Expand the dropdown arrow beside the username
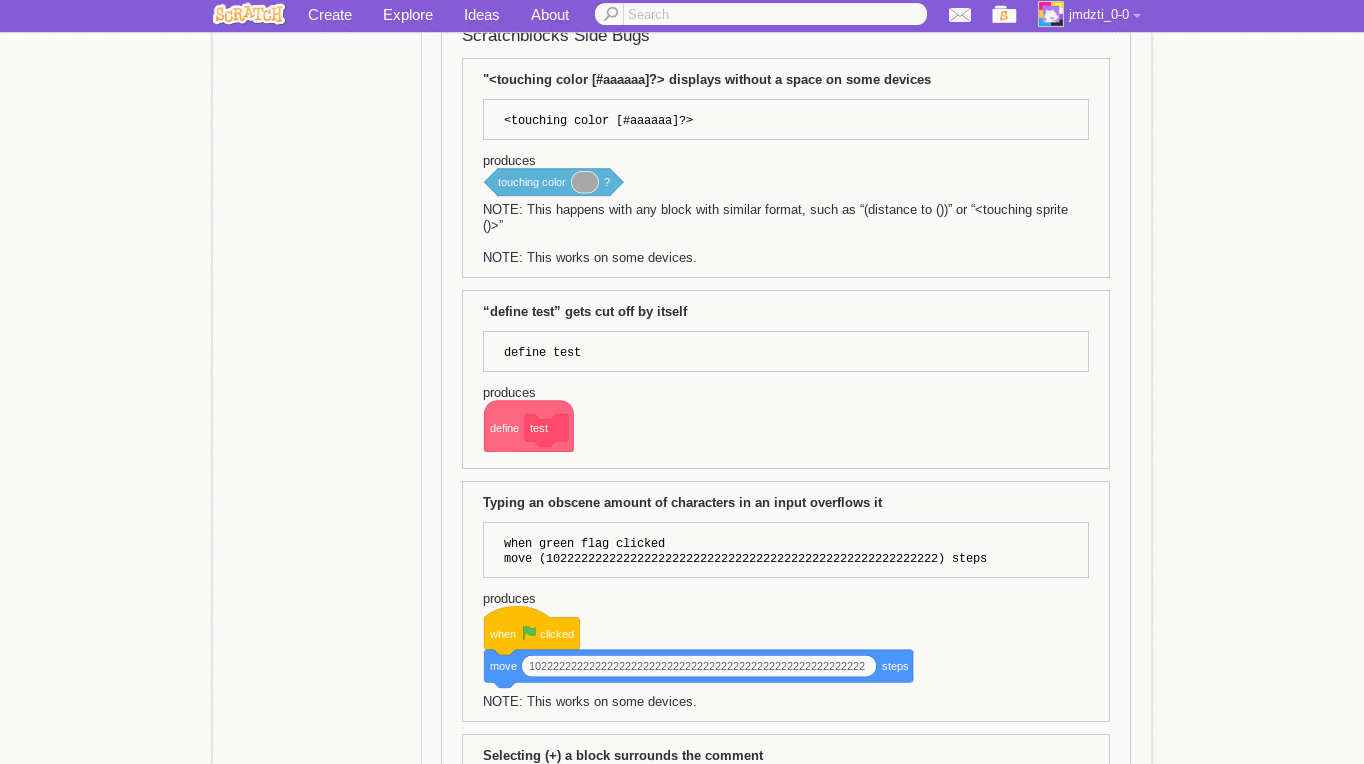The image size is (1364, 764). 1138,15
